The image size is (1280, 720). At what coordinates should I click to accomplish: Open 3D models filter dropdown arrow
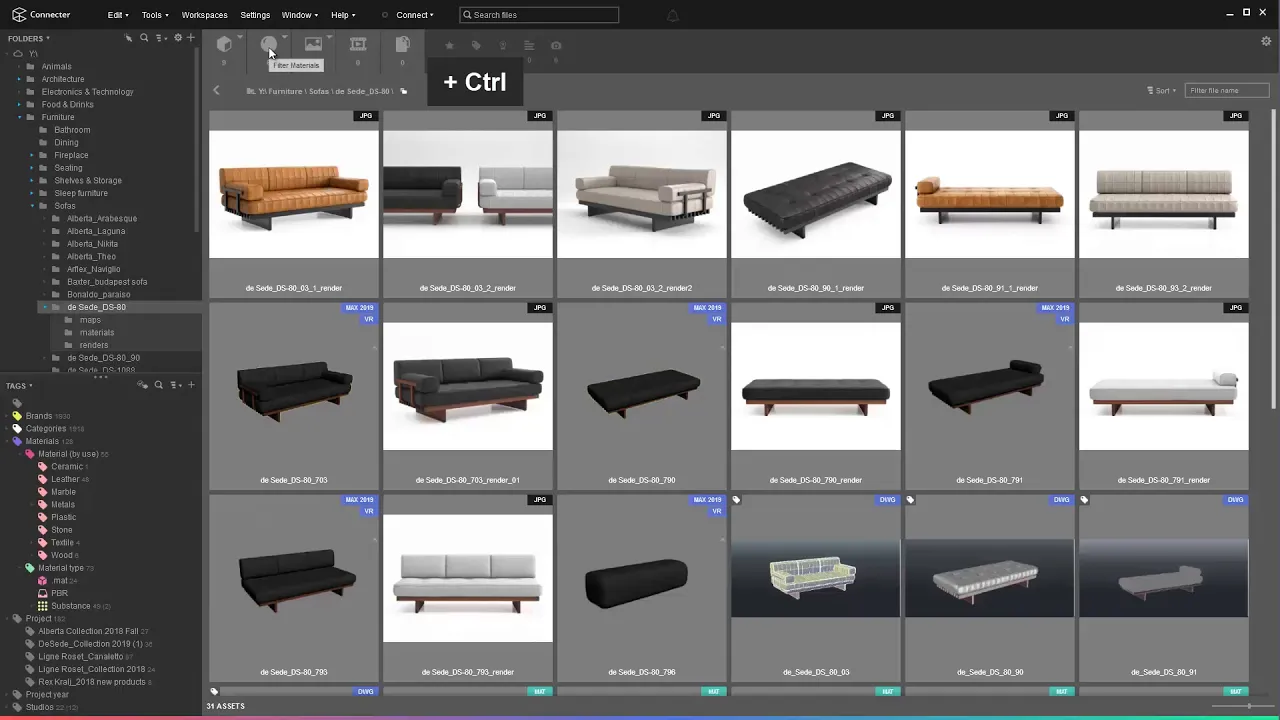240,38
